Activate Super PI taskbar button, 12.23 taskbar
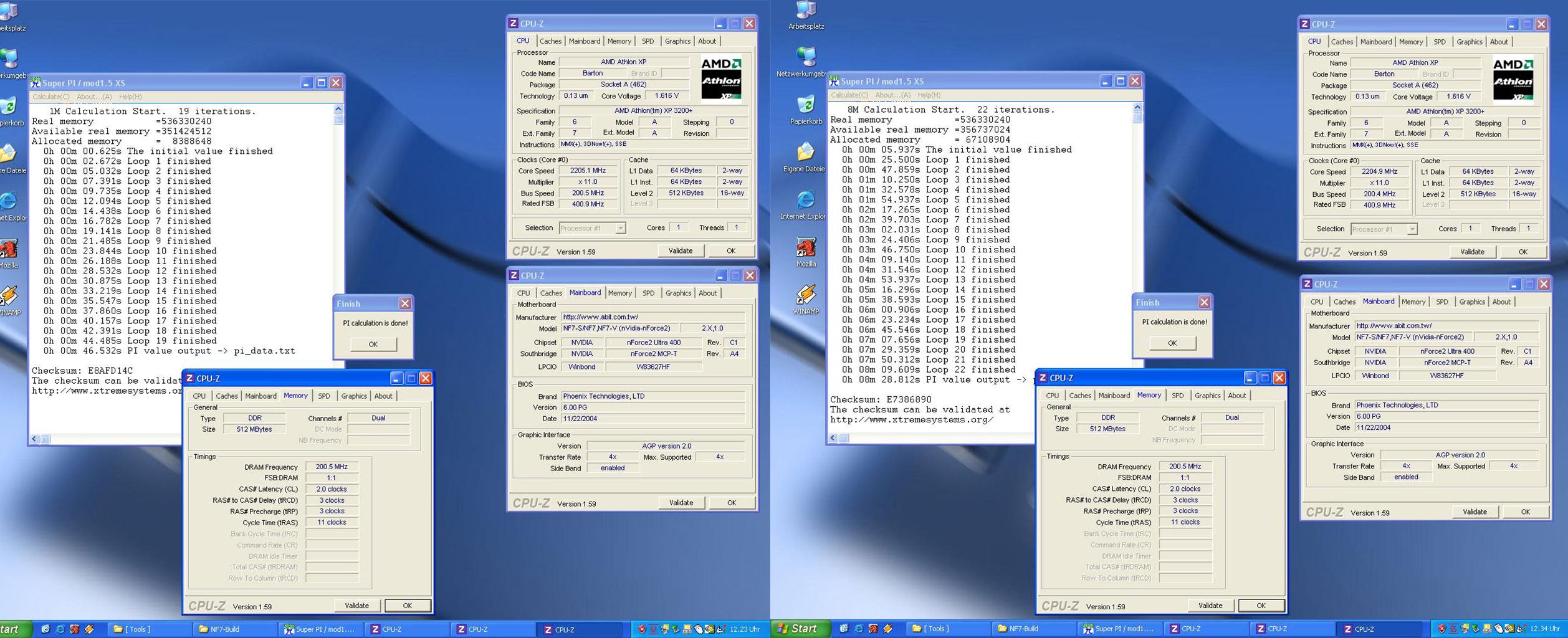1568x638 pixels. [321, 629]
